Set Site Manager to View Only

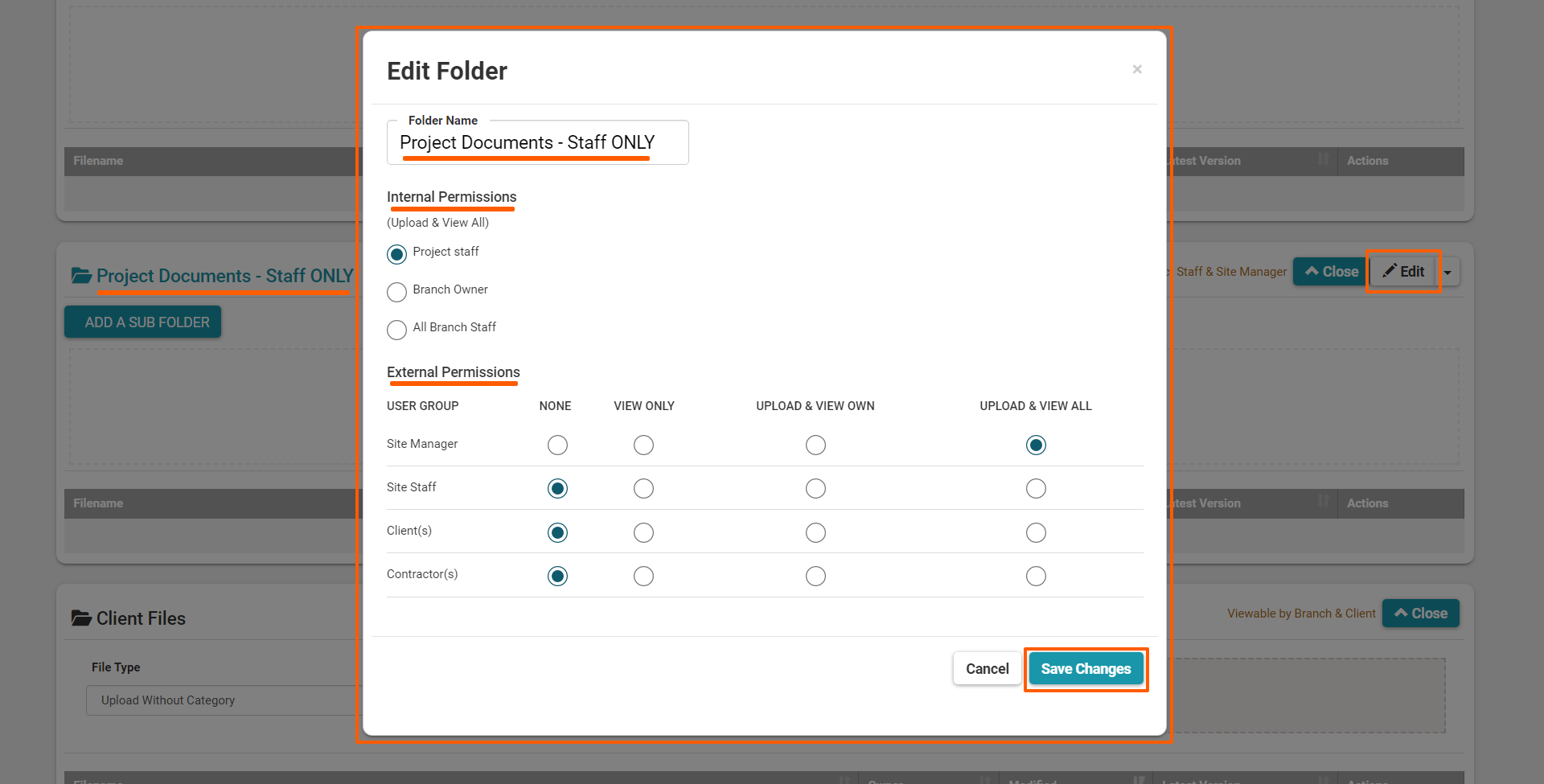pos(643,445)
